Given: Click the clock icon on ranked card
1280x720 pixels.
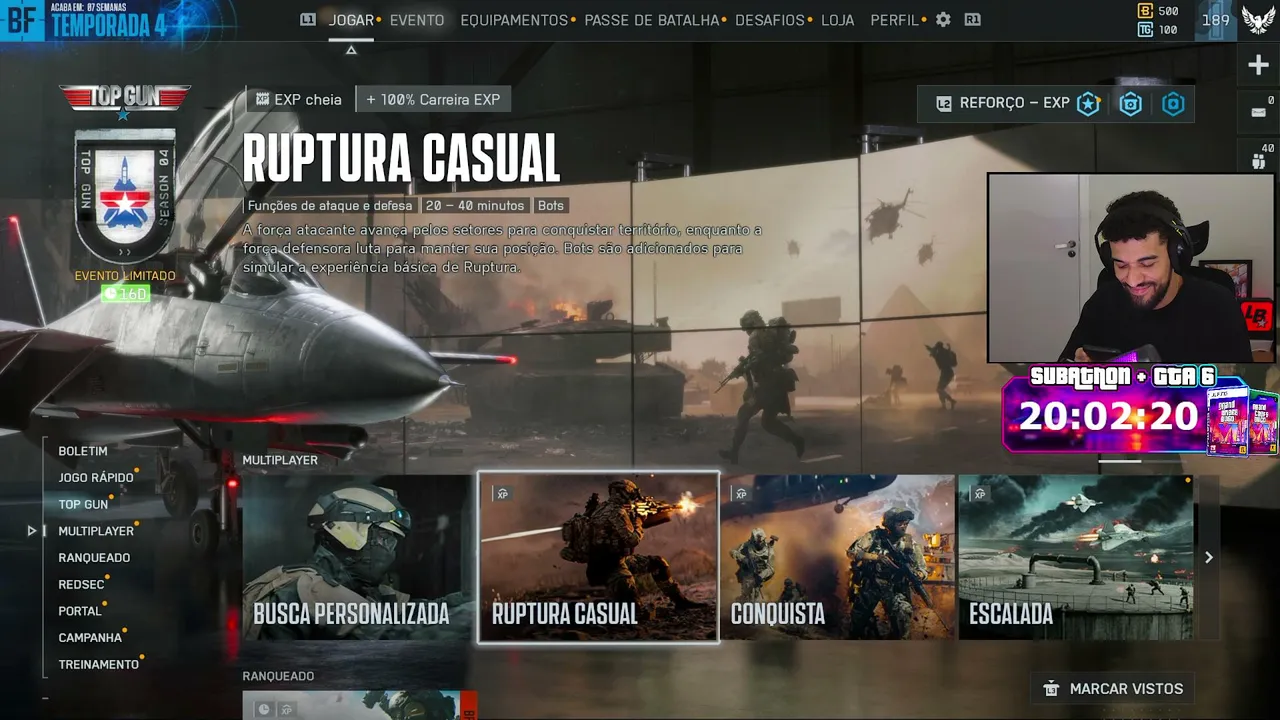Looking at the screenshot, I should pyautogui.click(x=264, y=709).
